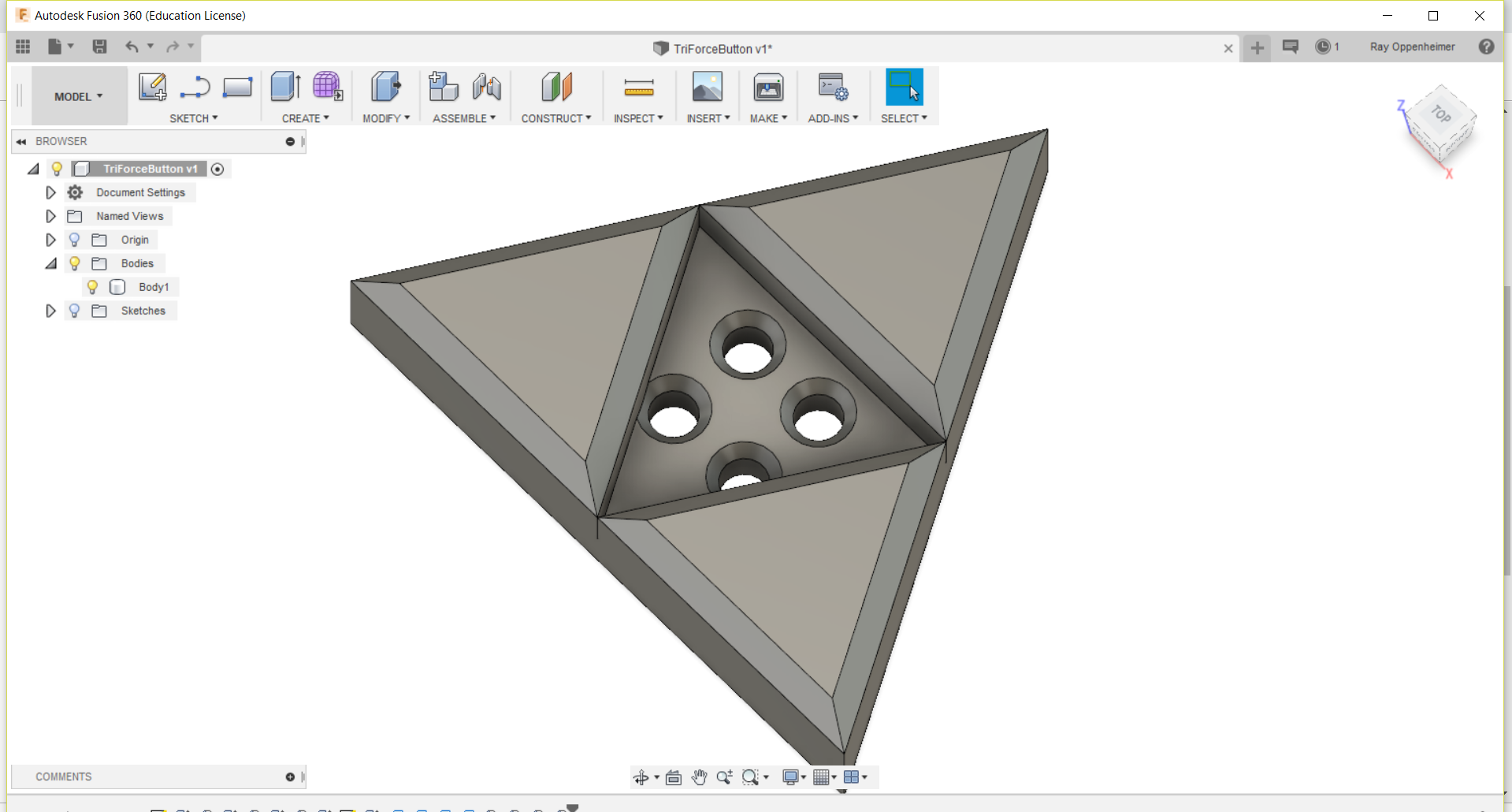The image size is (1512, 812).
Task: Collapse the Bodies folder
Action: pos(50,263)
